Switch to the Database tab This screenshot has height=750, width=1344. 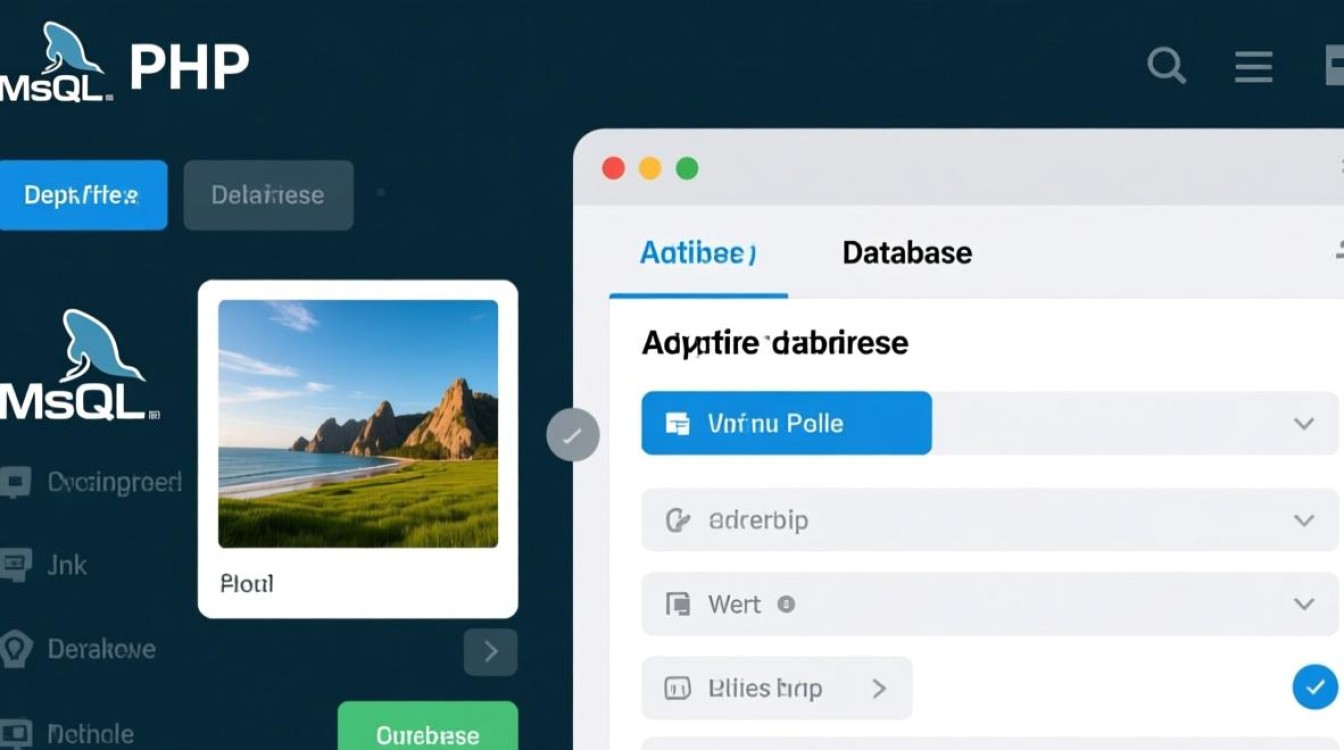point(907,252)
